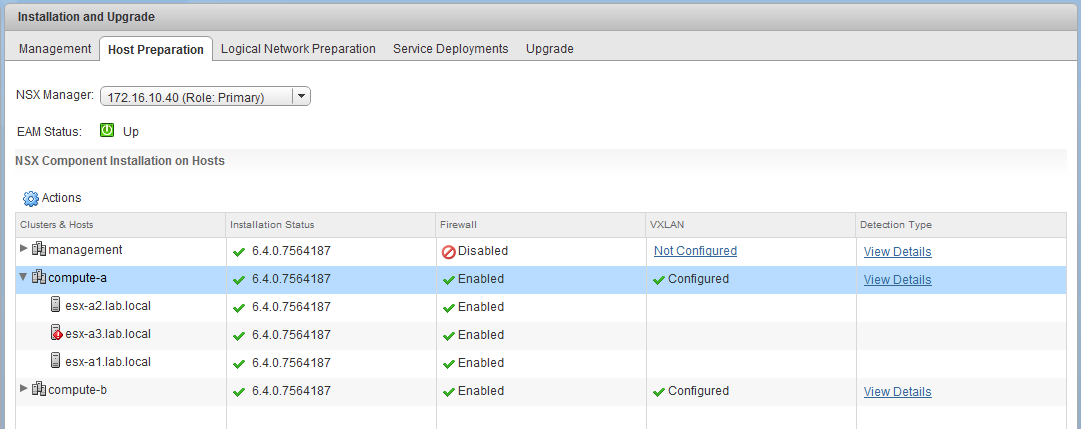Expand the management cluster tree node
The width and height of the screenshot is (1081, 429).
click(24, 249)
